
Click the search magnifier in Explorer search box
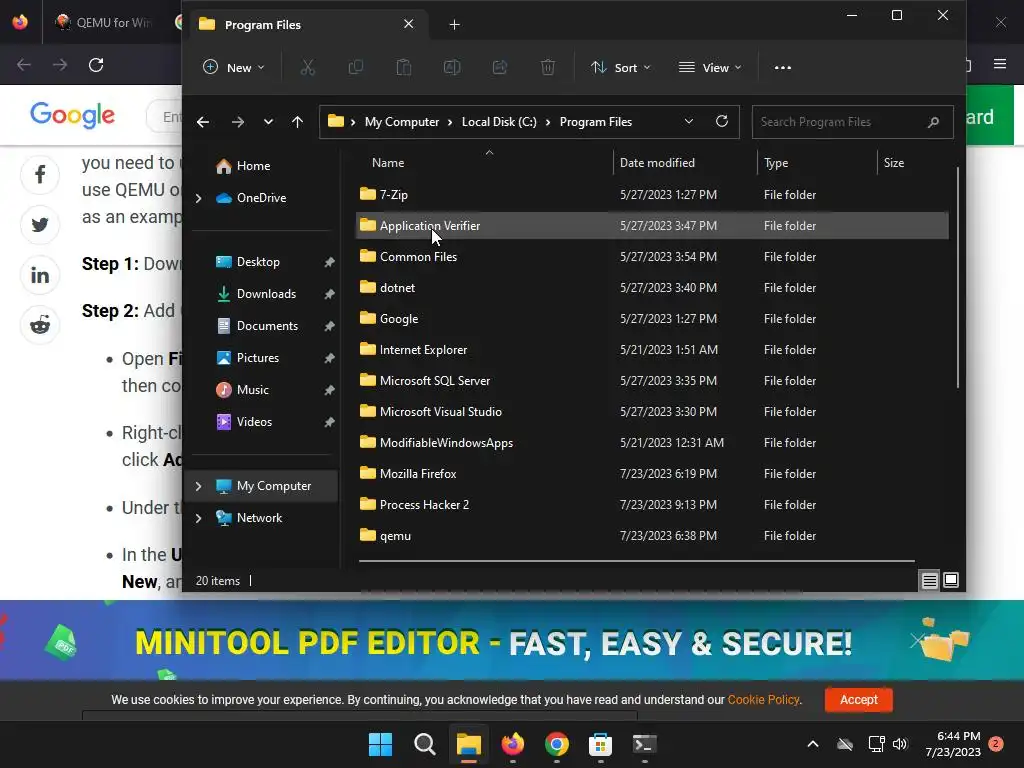pyautogui.click(x=933, y=122)
